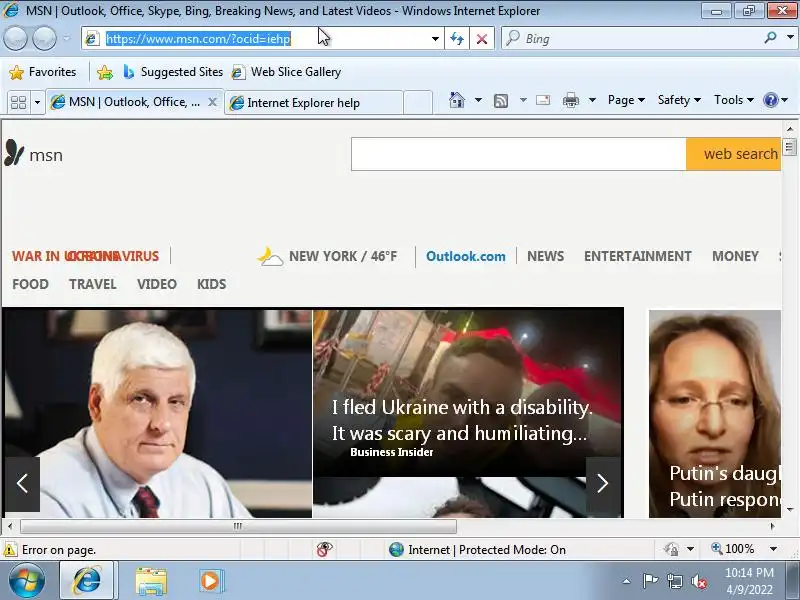
Task: Open the Tools menu
Action: tap(734, 100)
